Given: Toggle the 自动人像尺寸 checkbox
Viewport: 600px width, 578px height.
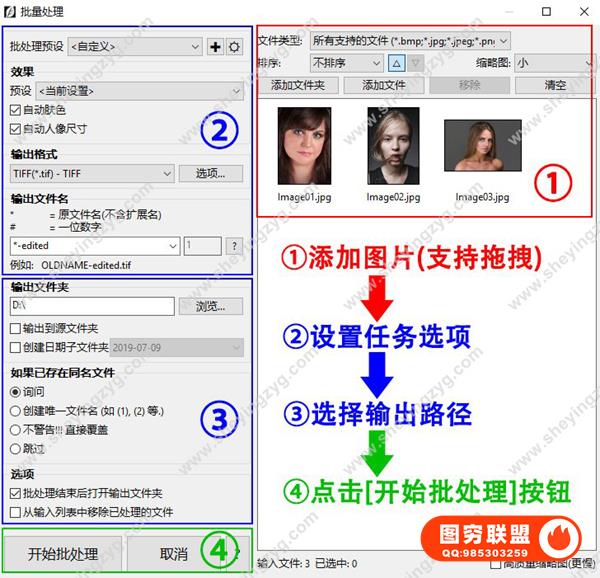Looking at the screenshot, I should [15, 129].
